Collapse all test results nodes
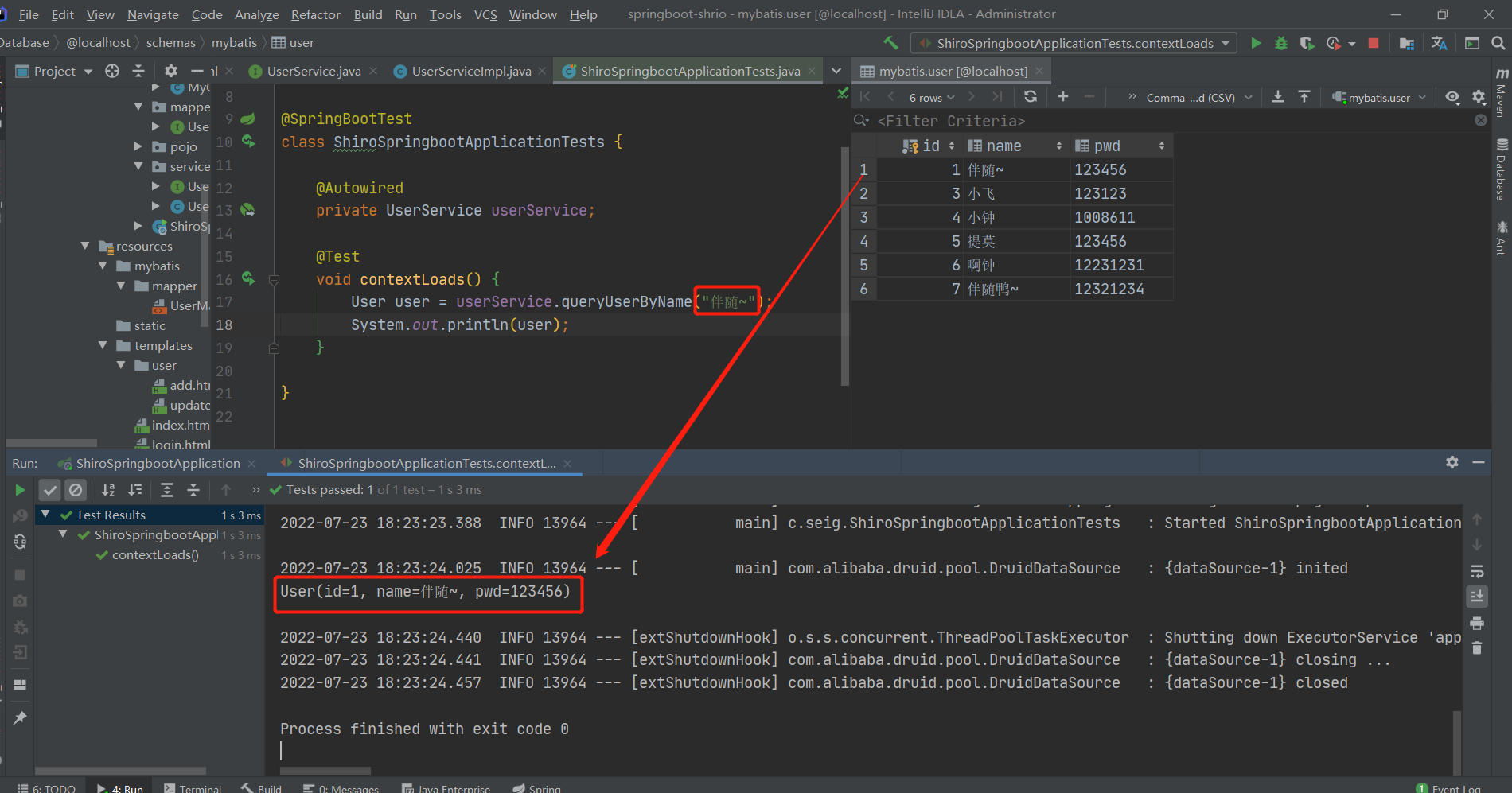Viewport: 1512px width, 793px height. (193, 490)
